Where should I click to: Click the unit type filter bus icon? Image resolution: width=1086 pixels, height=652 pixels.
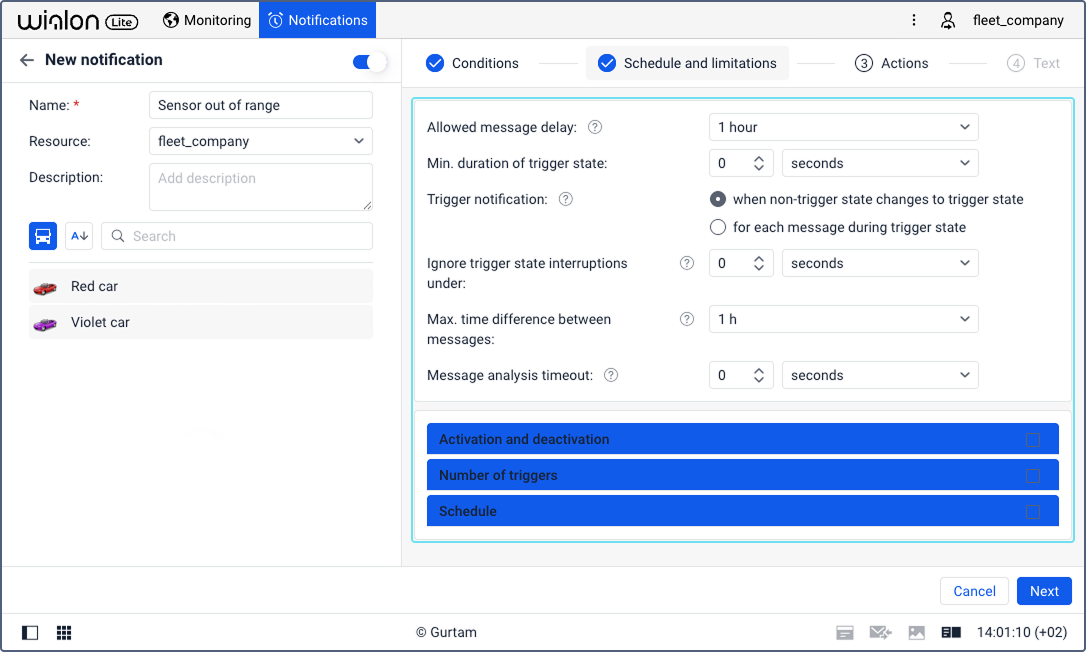point(43,236)
